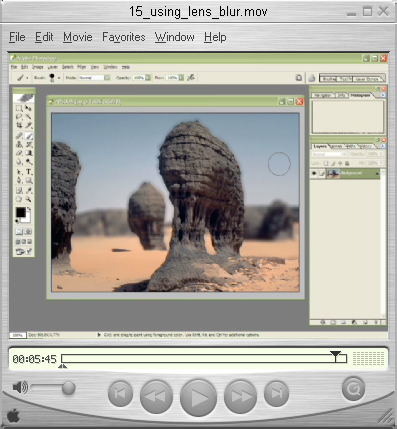This screenshot has width=397, height=429.
Task: Select the Blur tool
Action: (19, 162)
